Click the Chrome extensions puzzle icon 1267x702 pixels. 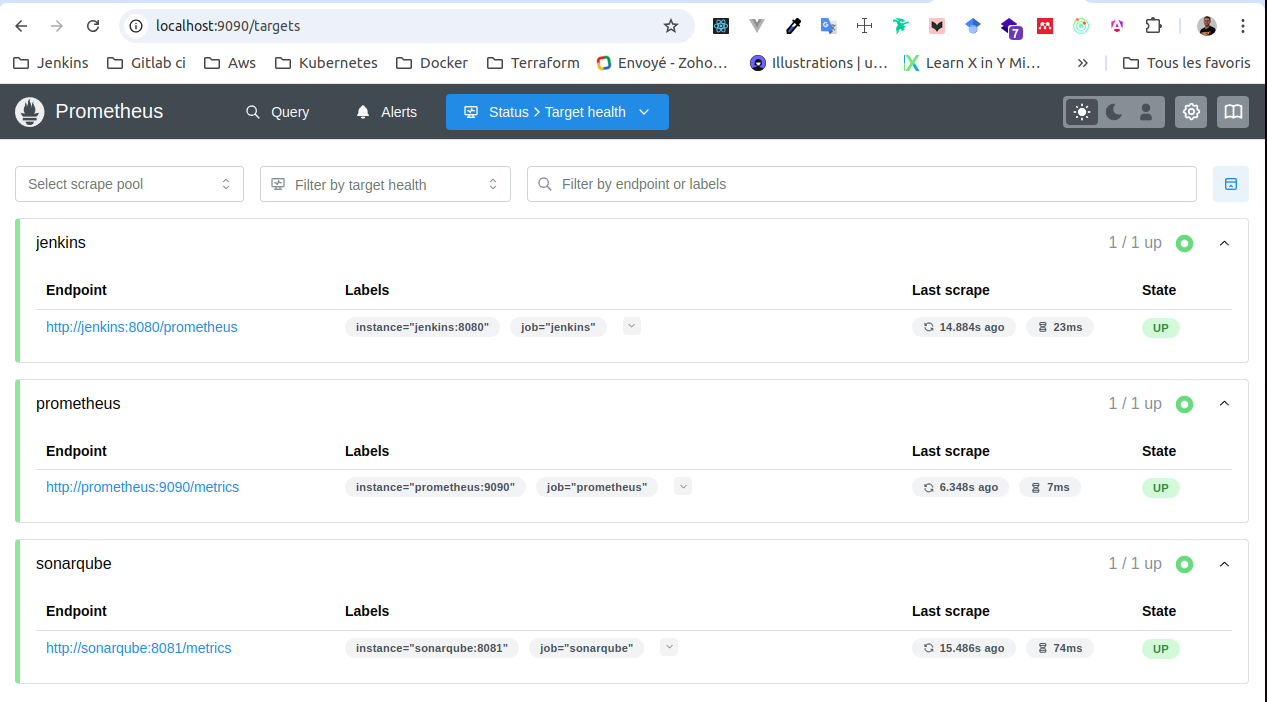point(1153,26)
